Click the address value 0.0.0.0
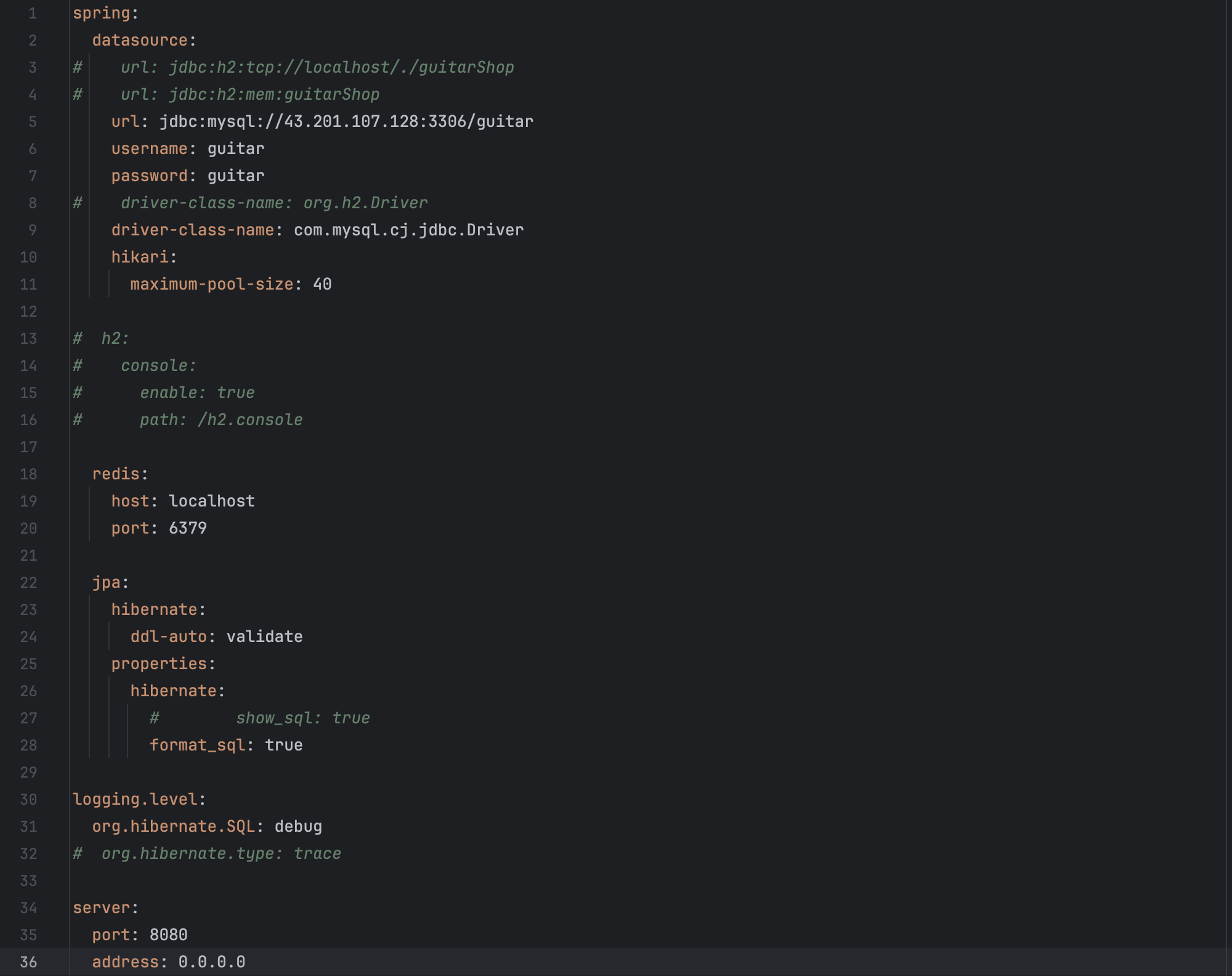 pyautogui.click(x=211, y=962)
